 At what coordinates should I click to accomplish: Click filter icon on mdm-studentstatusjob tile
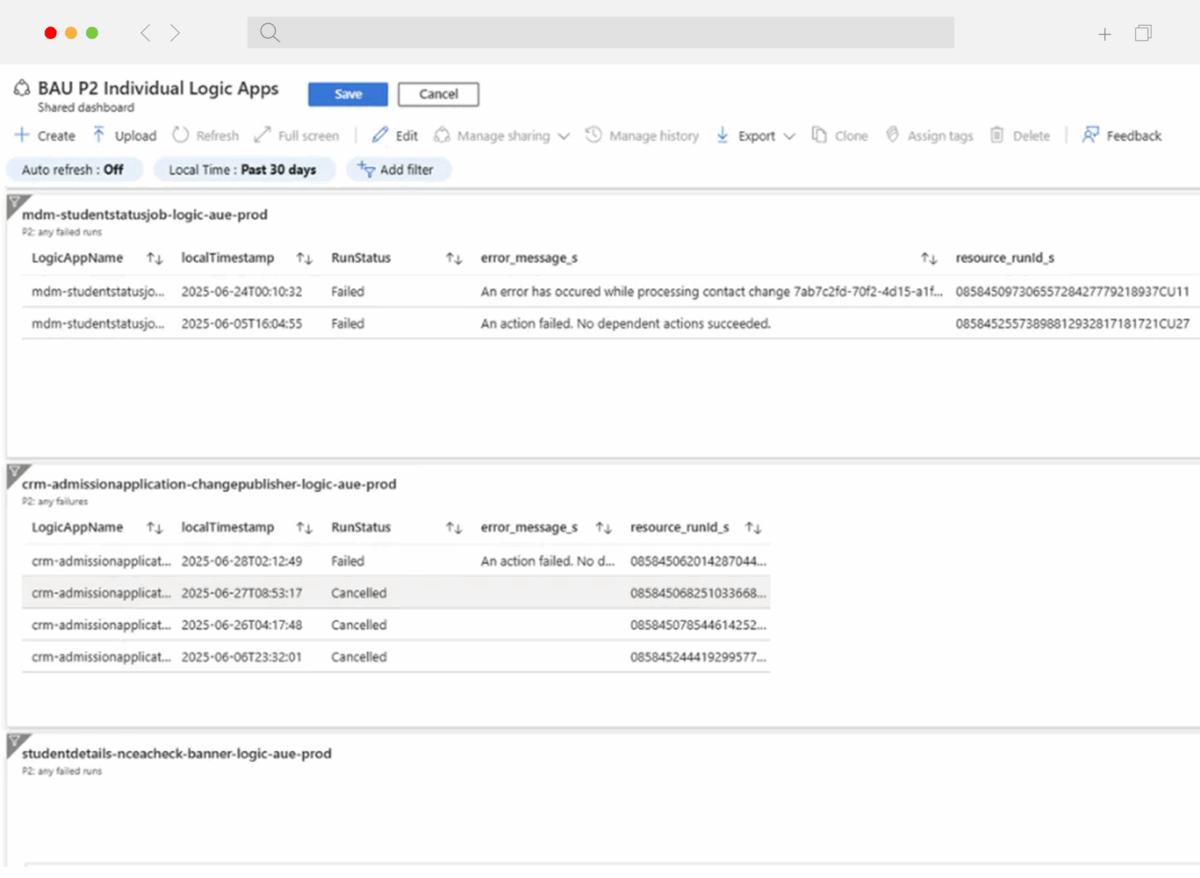pyautogui.click(x=13, y=203)
